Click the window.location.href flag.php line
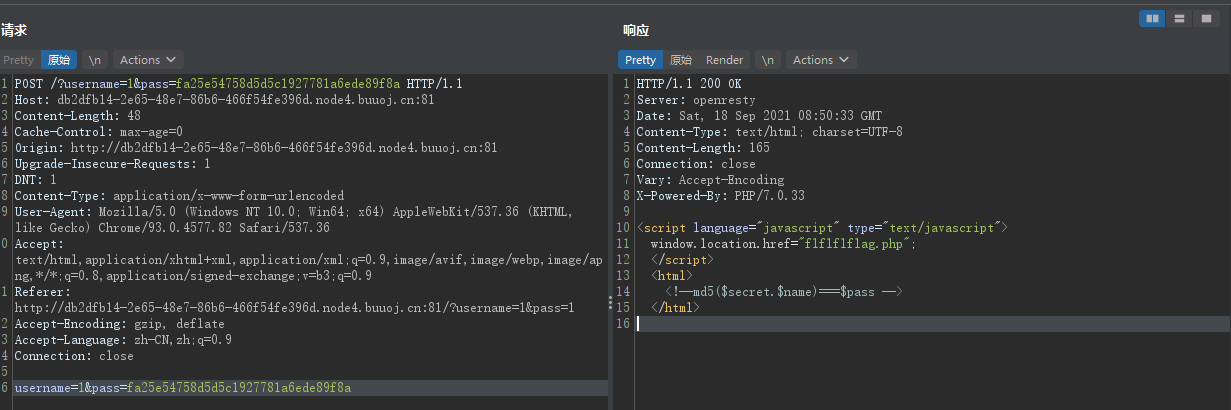This screenshot has height=410, width=1231. 783,244
